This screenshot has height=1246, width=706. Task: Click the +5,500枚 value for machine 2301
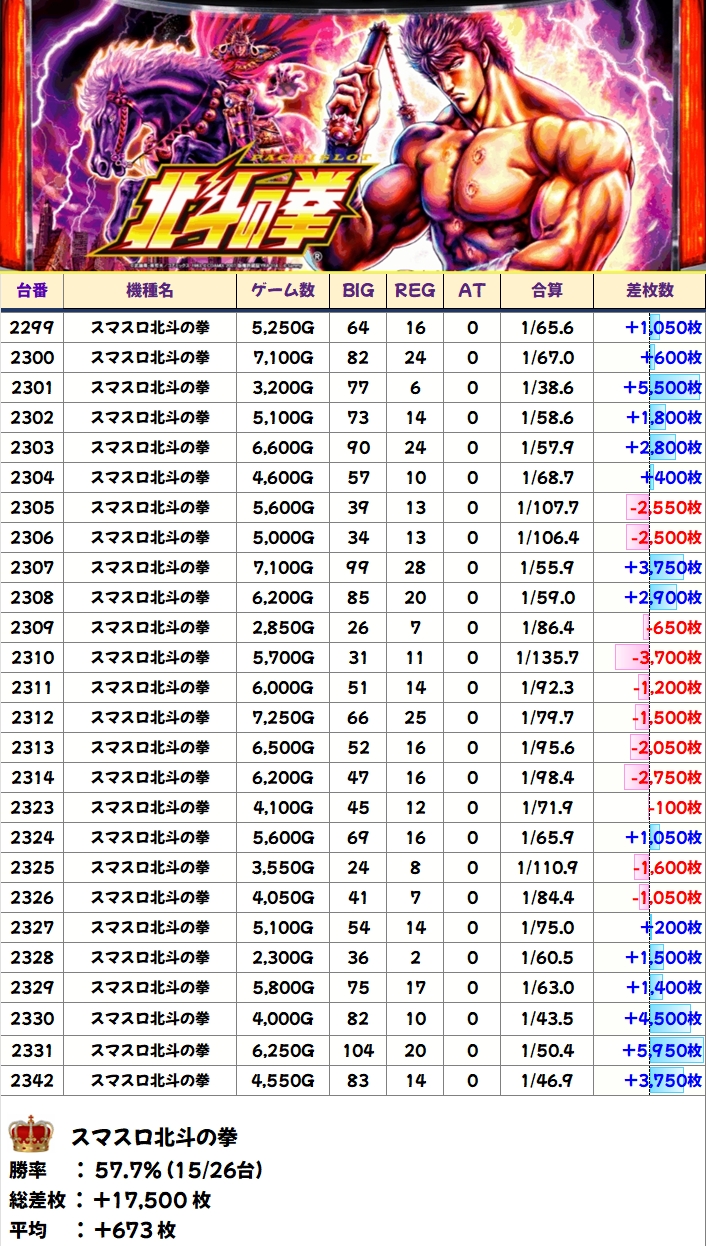[662, 388]
